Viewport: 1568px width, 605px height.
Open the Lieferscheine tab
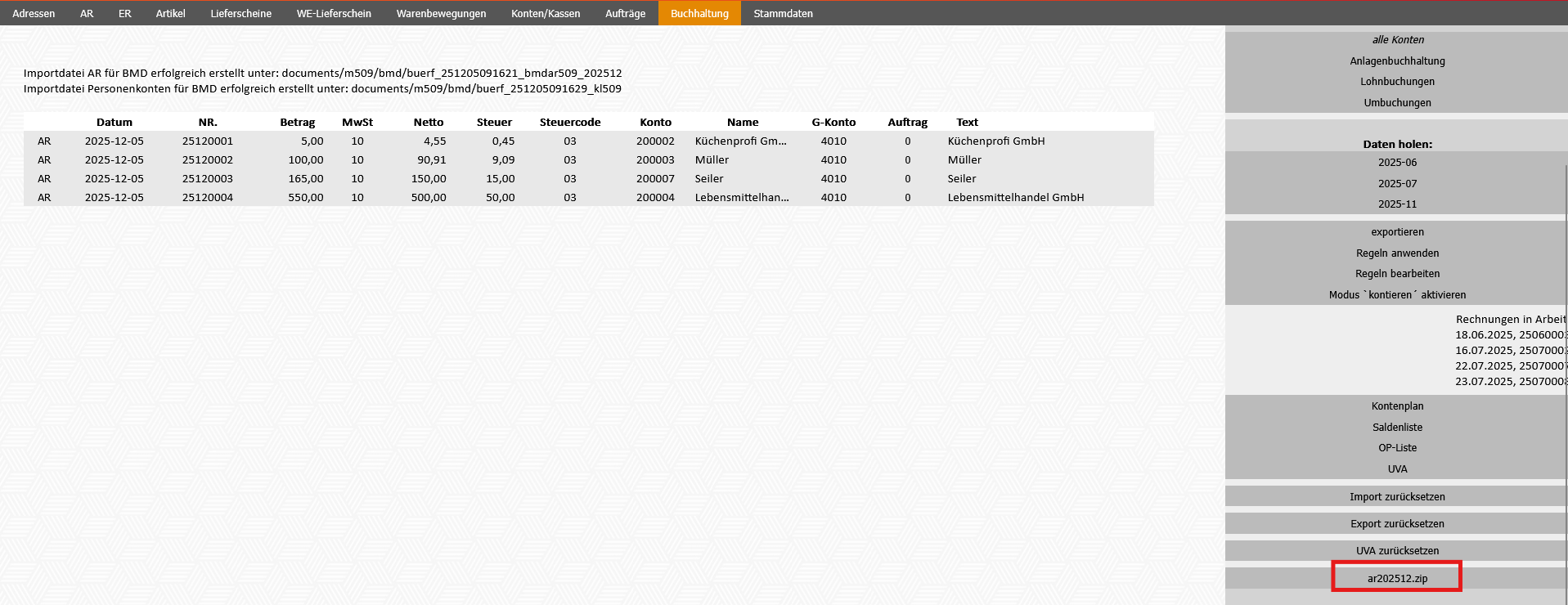coord(240,13)
